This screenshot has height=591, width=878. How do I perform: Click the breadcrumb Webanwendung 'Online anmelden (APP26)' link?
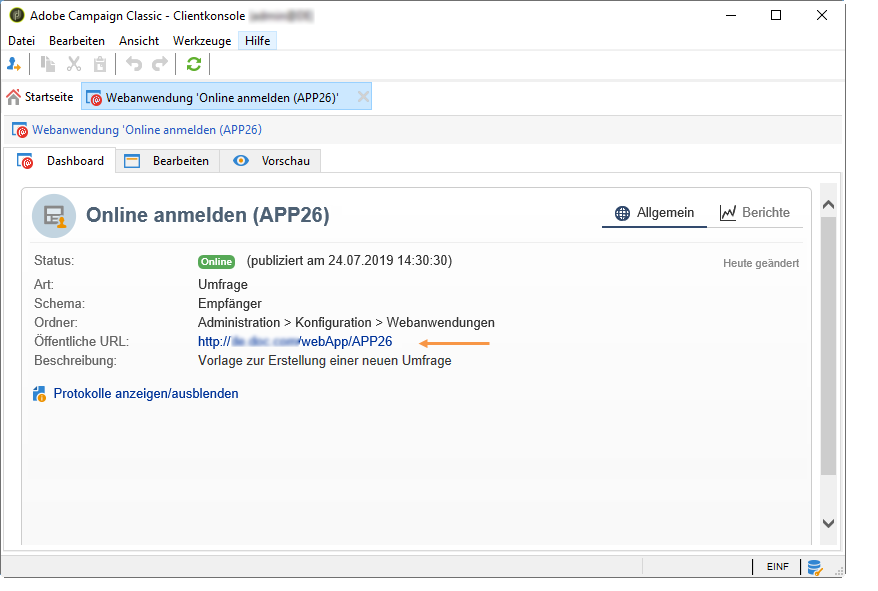tap(147, 130)
